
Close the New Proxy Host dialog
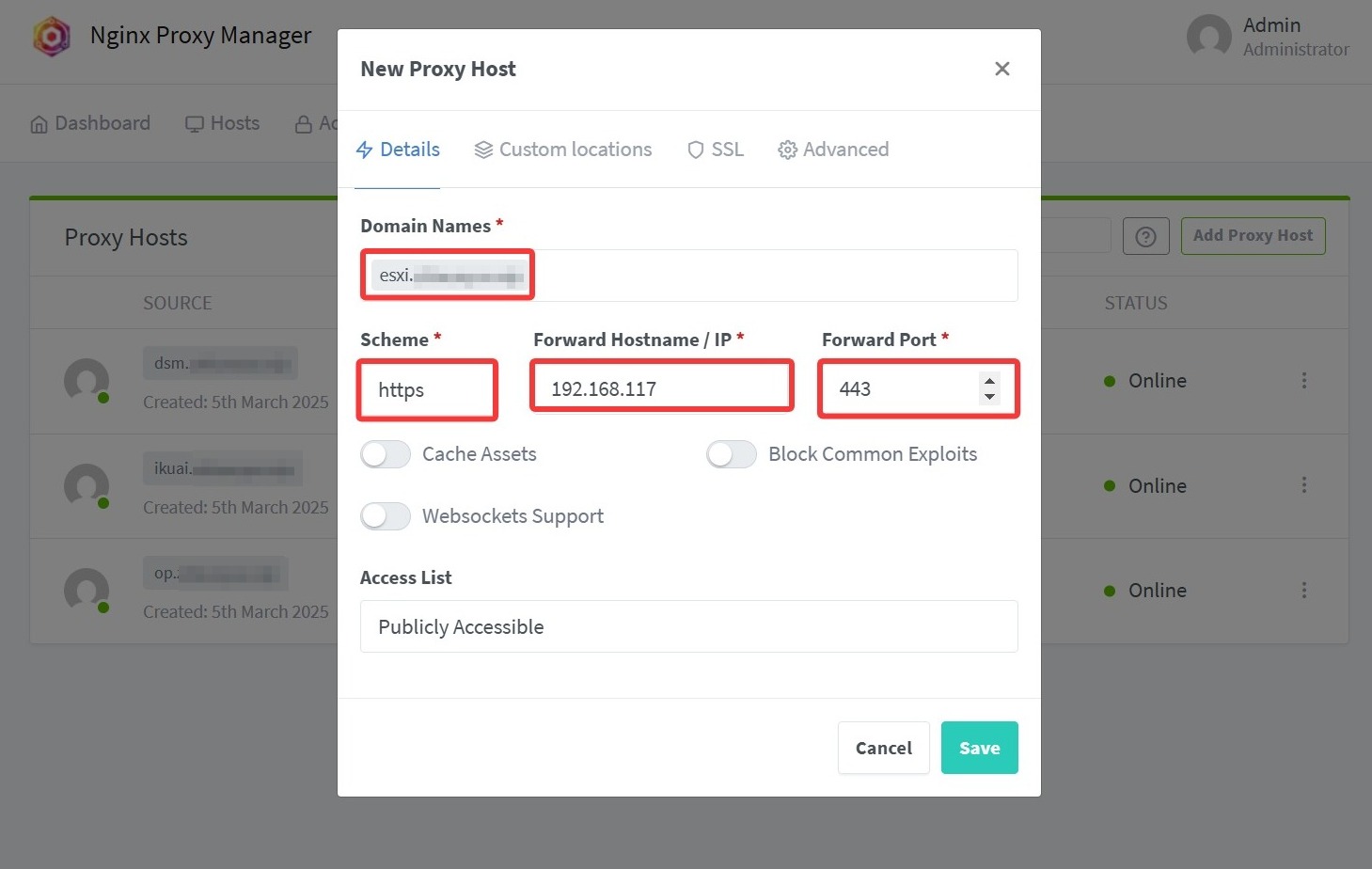tap(1002, 69)
